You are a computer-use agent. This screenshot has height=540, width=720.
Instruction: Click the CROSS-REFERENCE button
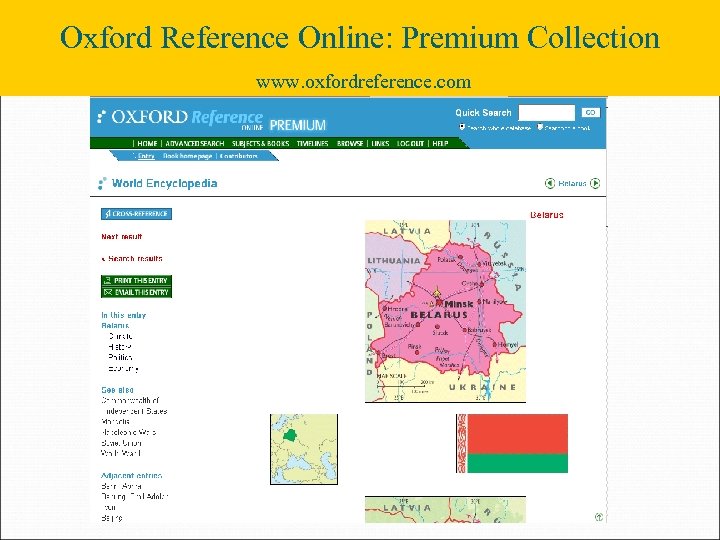pos(136,214)
